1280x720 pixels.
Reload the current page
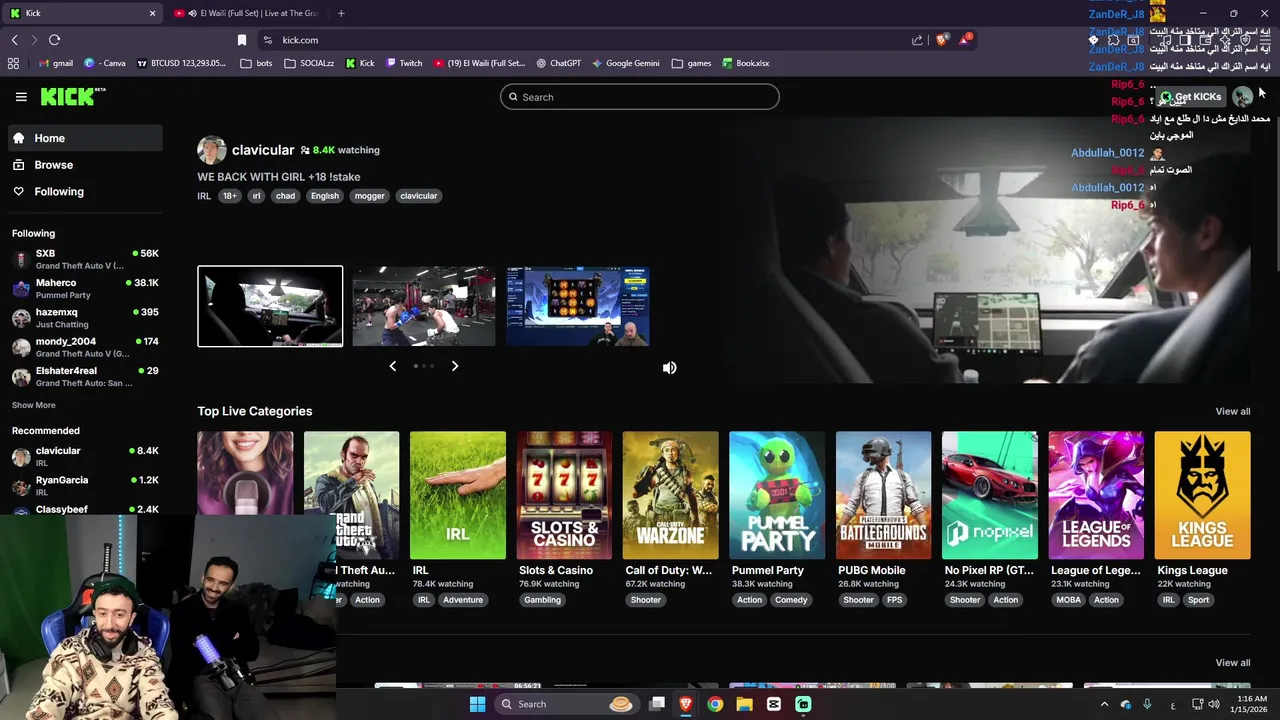click(x=54, y=40)
